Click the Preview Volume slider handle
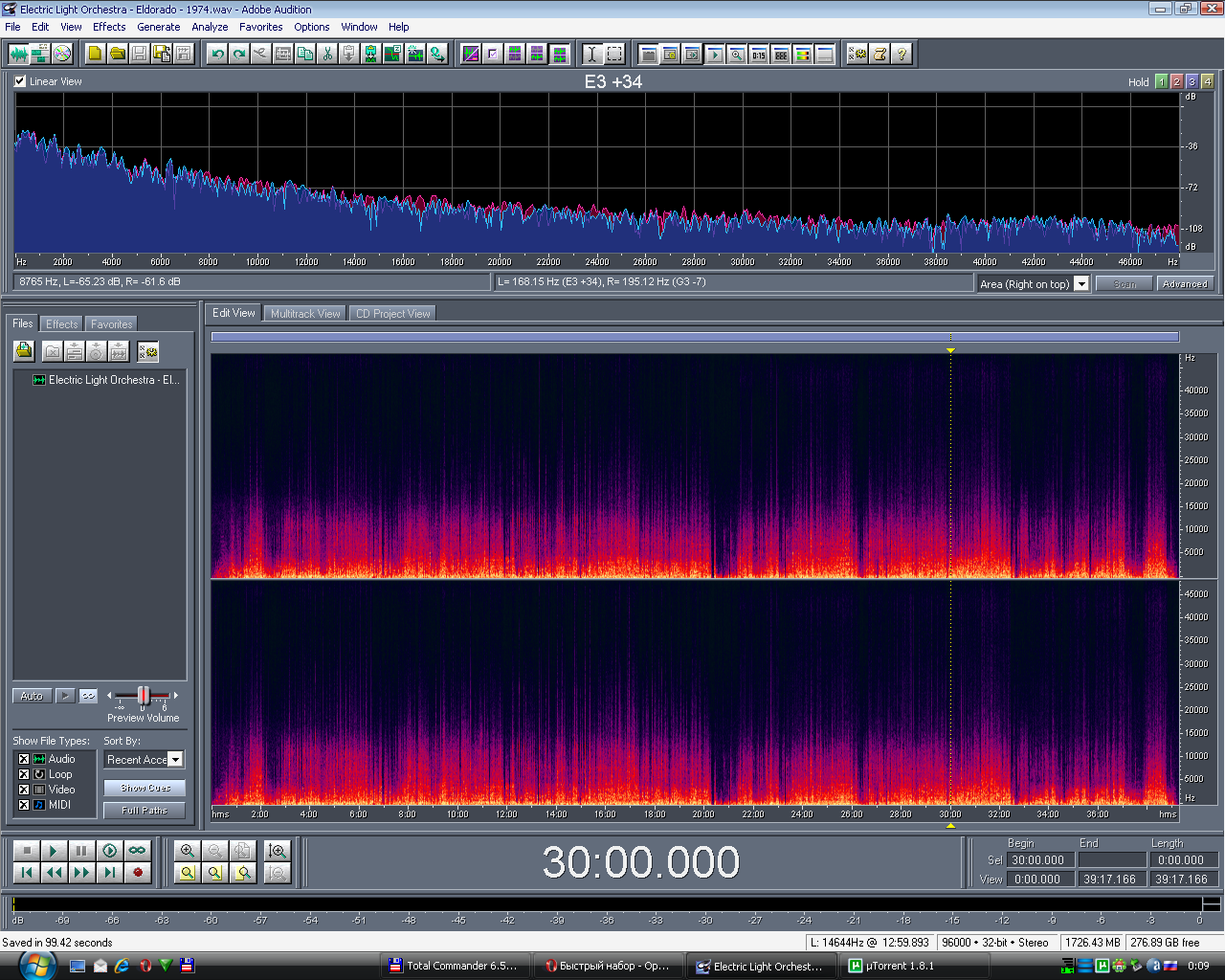The image size is (1225, 980). coord(143,695)
